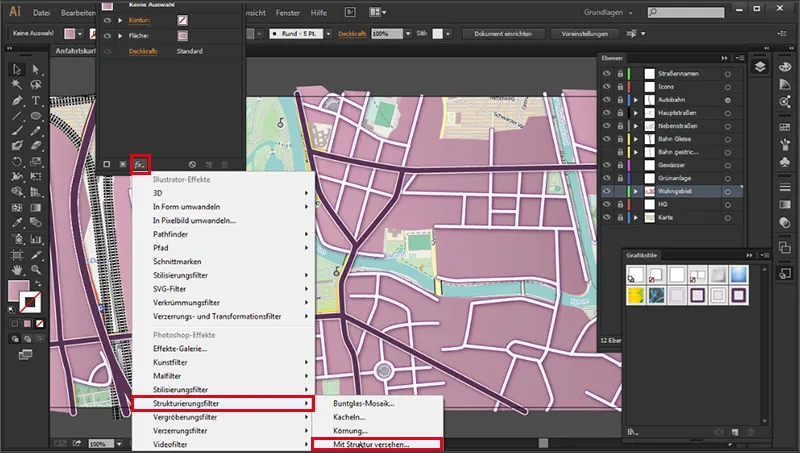Activate the Type tool

[x=36, y=100]
